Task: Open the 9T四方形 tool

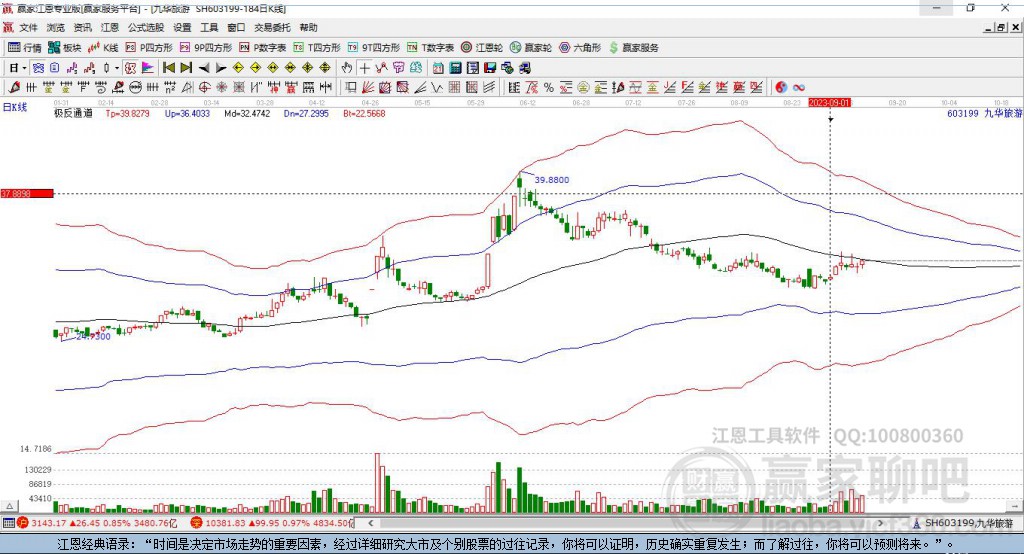Action: coord(374,48)
